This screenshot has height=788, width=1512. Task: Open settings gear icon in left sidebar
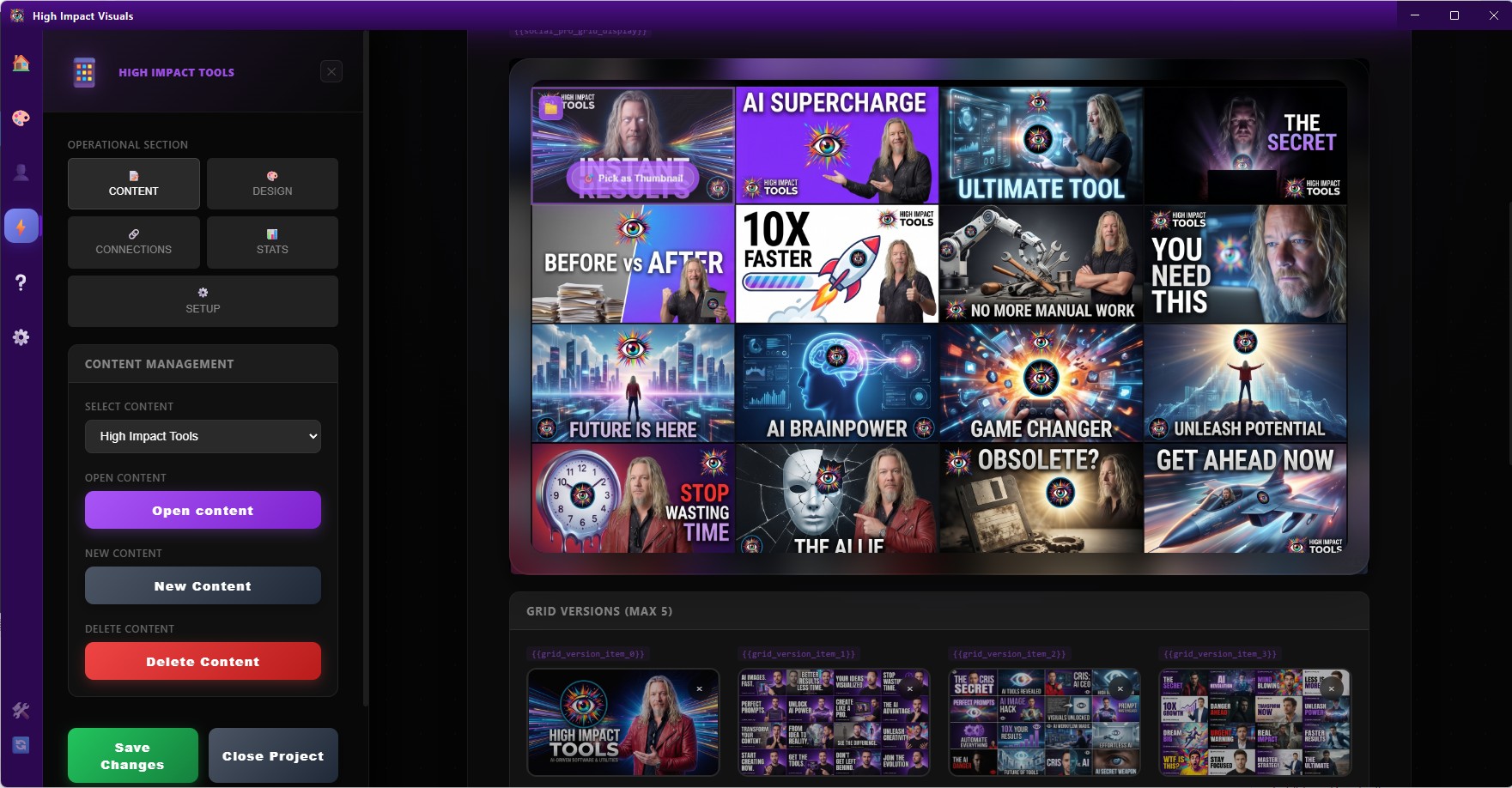point(21,337)
